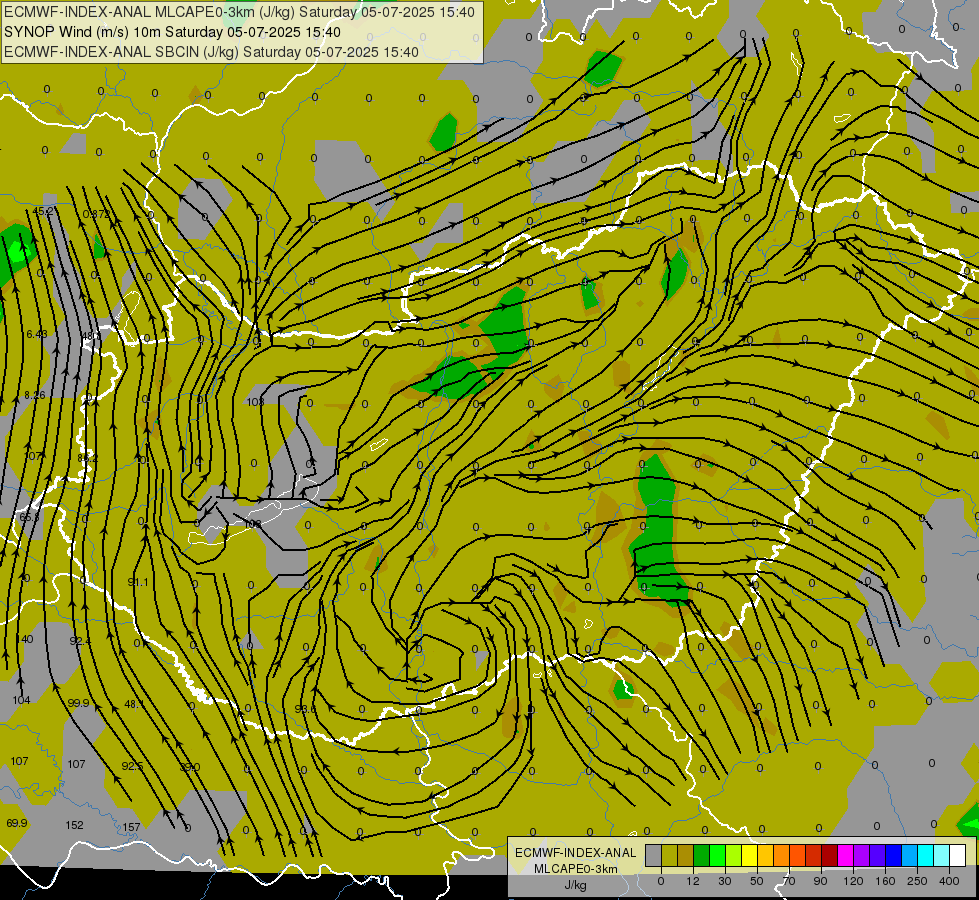Click the legend label MLCAPE0-3km
The image size is (979, 900).
[575, 869]
